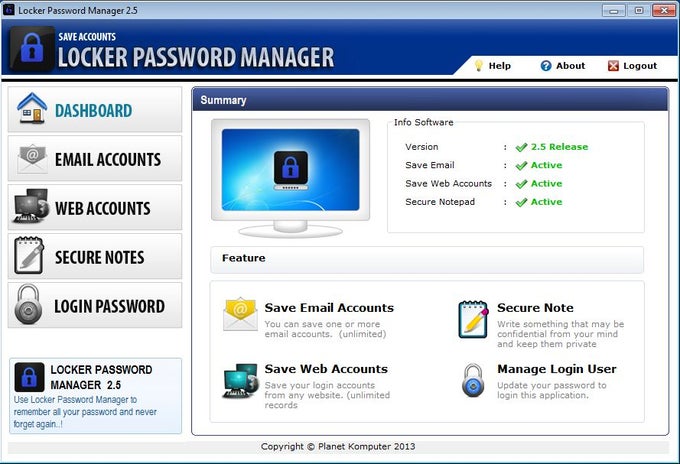The image size is (680, 464).
Task: Click the house icon beside Dashboard
Action: [x=32, y=108]
